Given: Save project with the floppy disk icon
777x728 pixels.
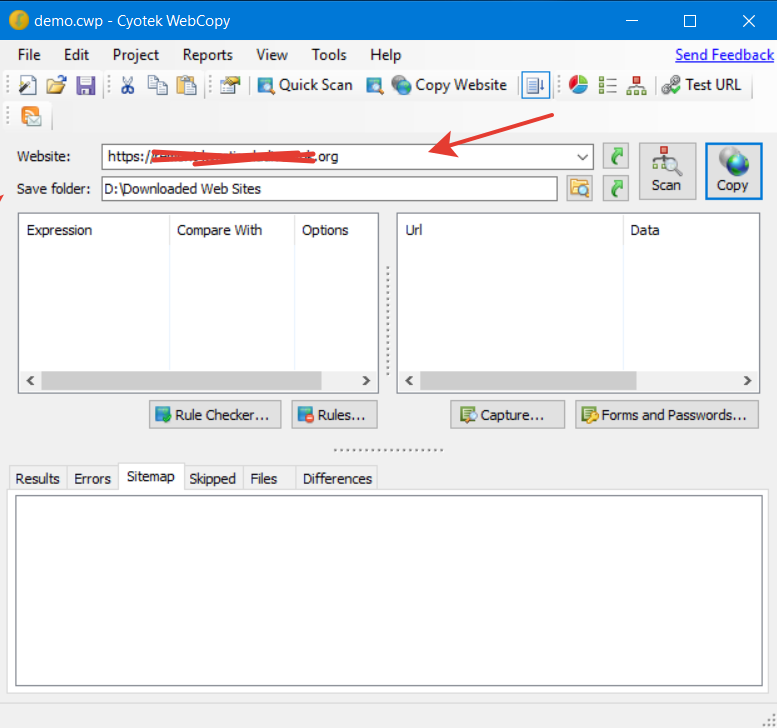Looking at the screenshot, I should coord(86,85).
